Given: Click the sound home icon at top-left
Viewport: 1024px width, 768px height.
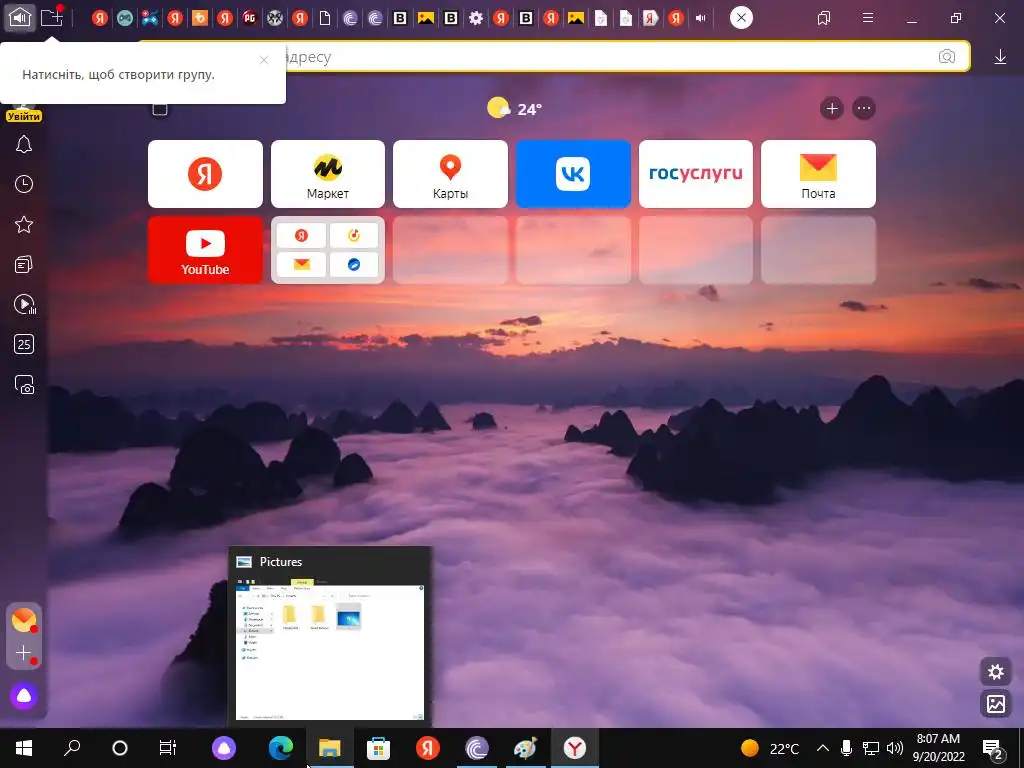Looking at the screenshot, I should pos(20,17).
